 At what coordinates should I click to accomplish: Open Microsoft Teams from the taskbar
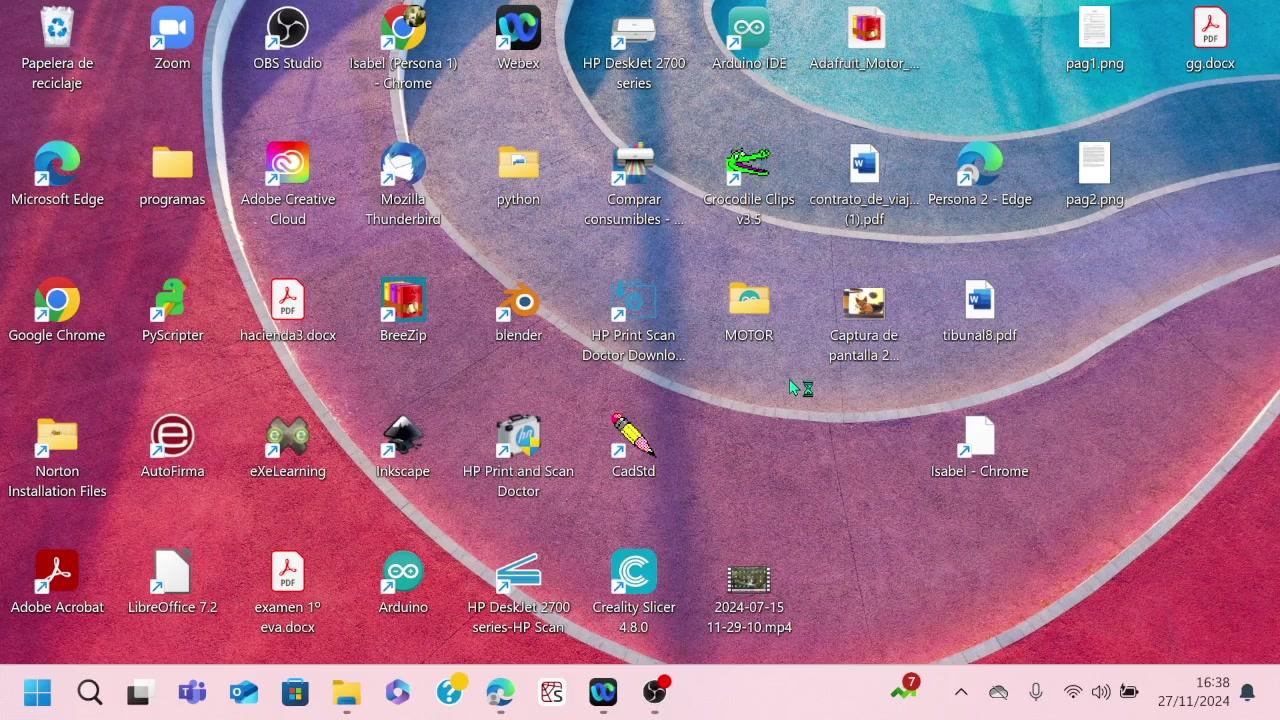pos(192,692)
